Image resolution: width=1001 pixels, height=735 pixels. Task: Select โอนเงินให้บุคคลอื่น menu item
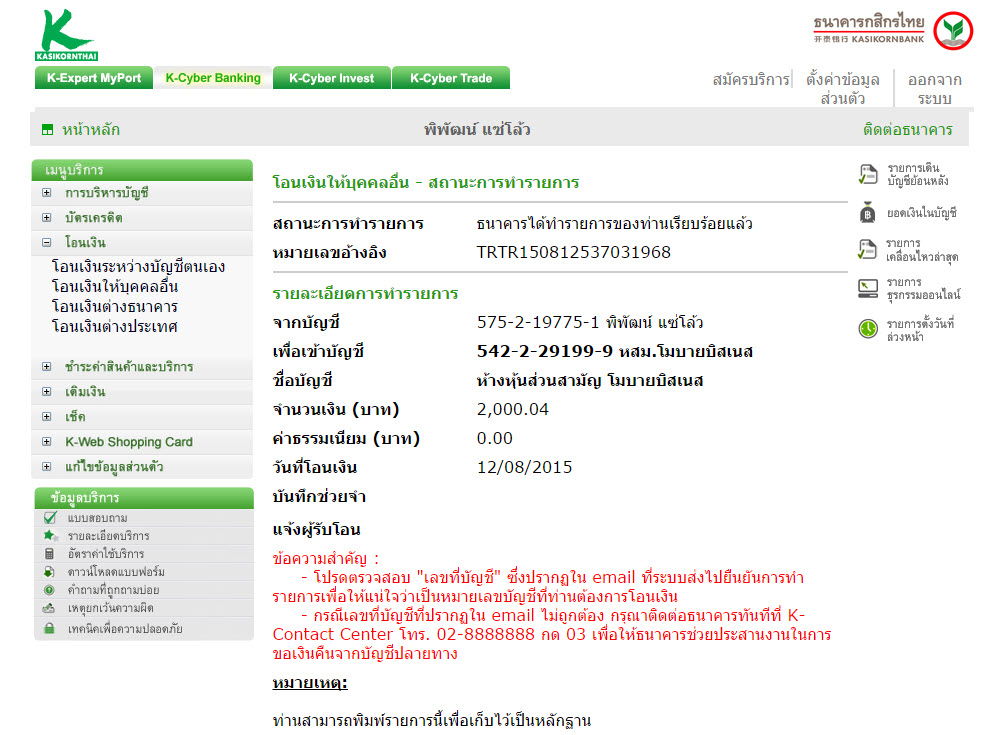[114, 286]
